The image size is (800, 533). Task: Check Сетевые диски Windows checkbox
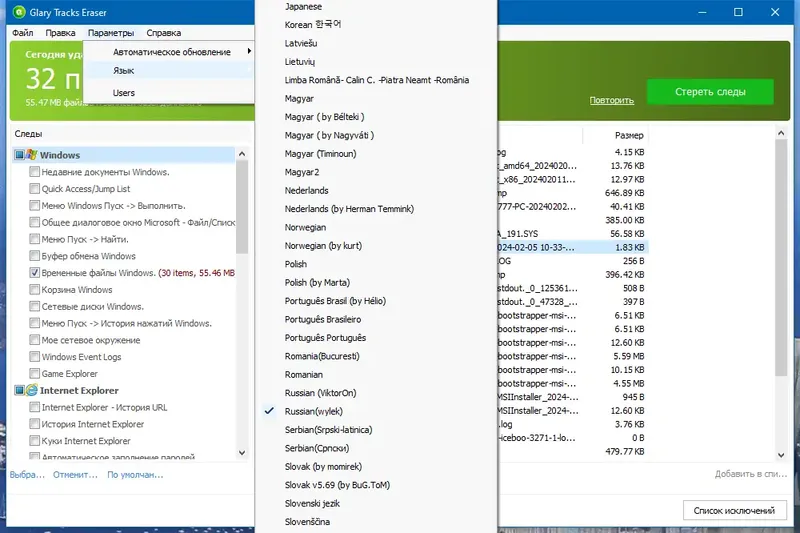coord(34,306)
